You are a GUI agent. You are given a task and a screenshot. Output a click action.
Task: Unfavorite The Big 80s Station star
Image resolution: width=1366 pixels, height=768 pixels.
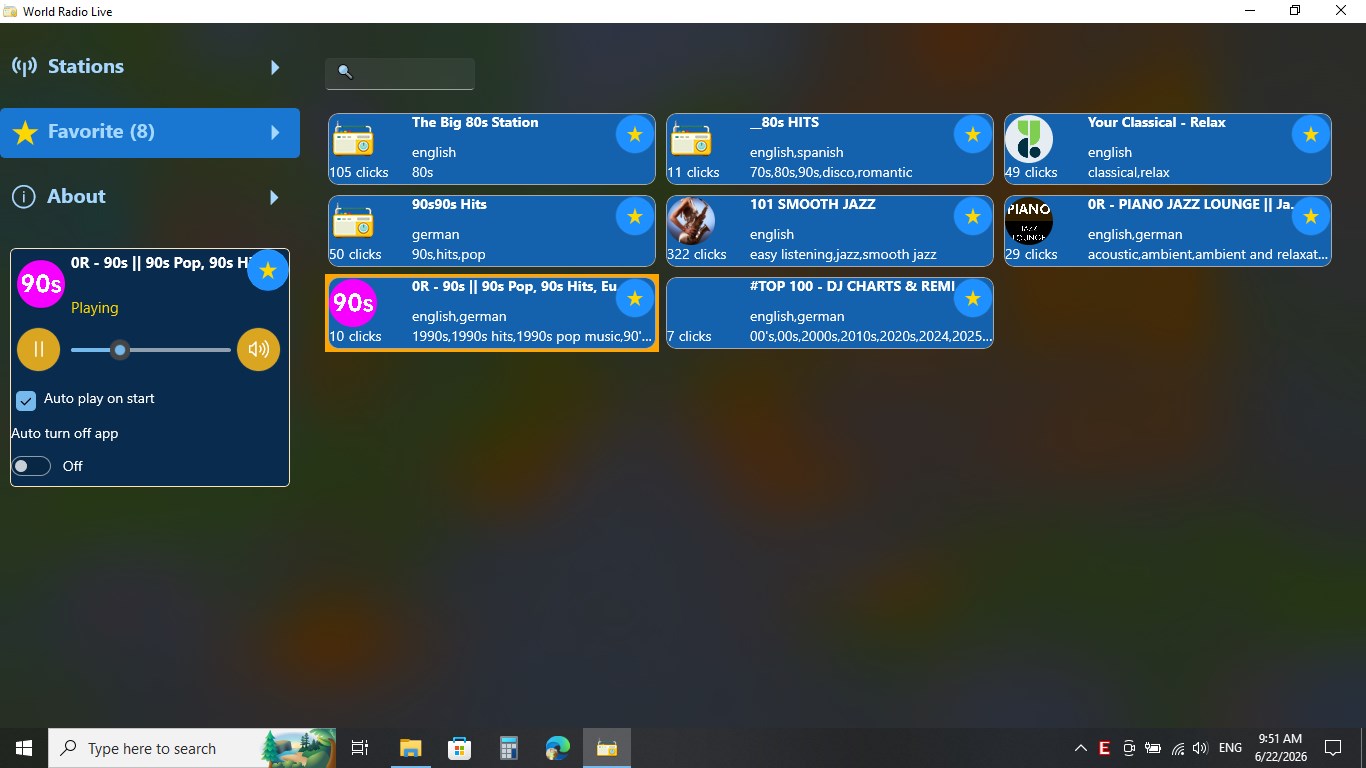coord(634,134)
